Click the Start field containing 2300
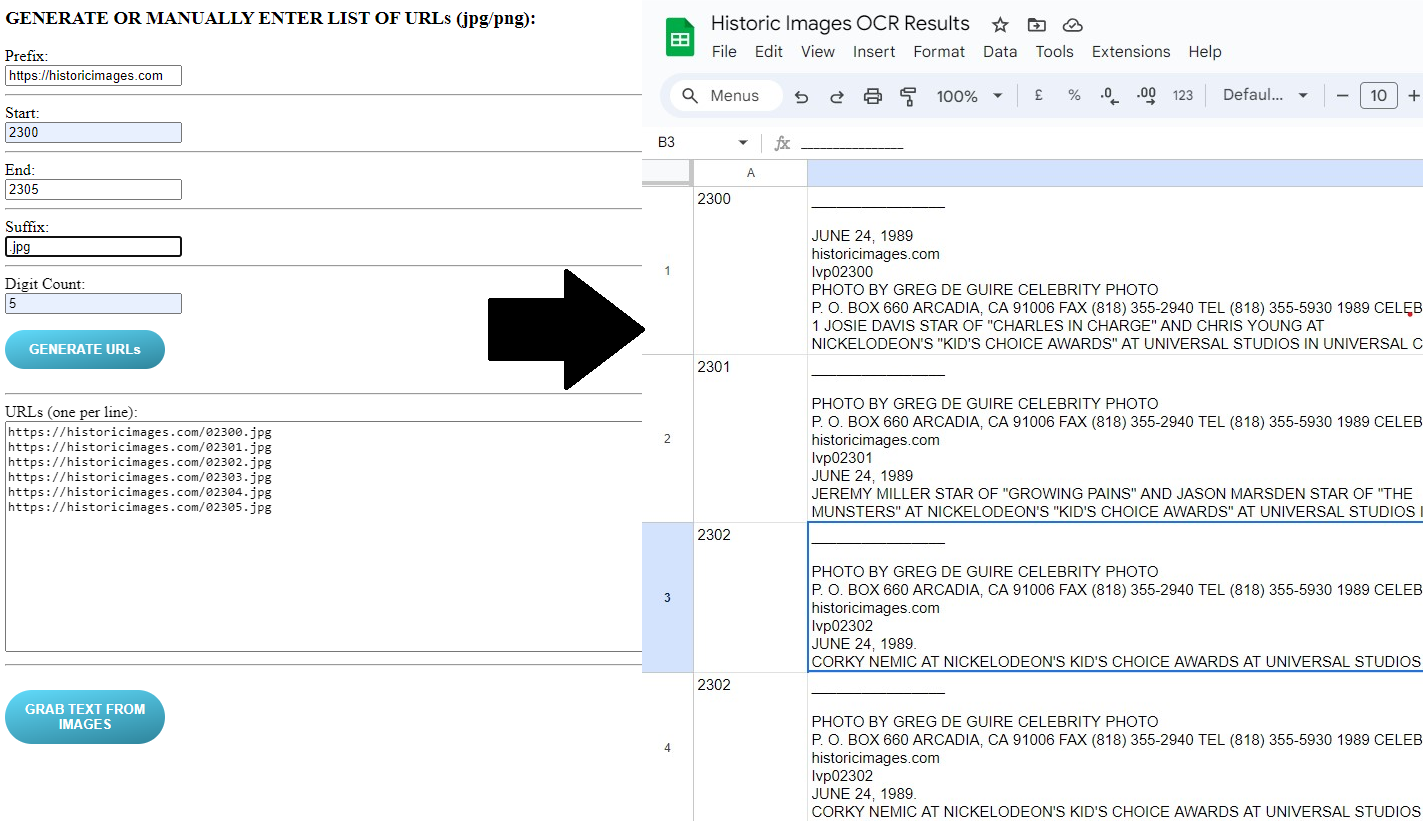 click(93, 133)
